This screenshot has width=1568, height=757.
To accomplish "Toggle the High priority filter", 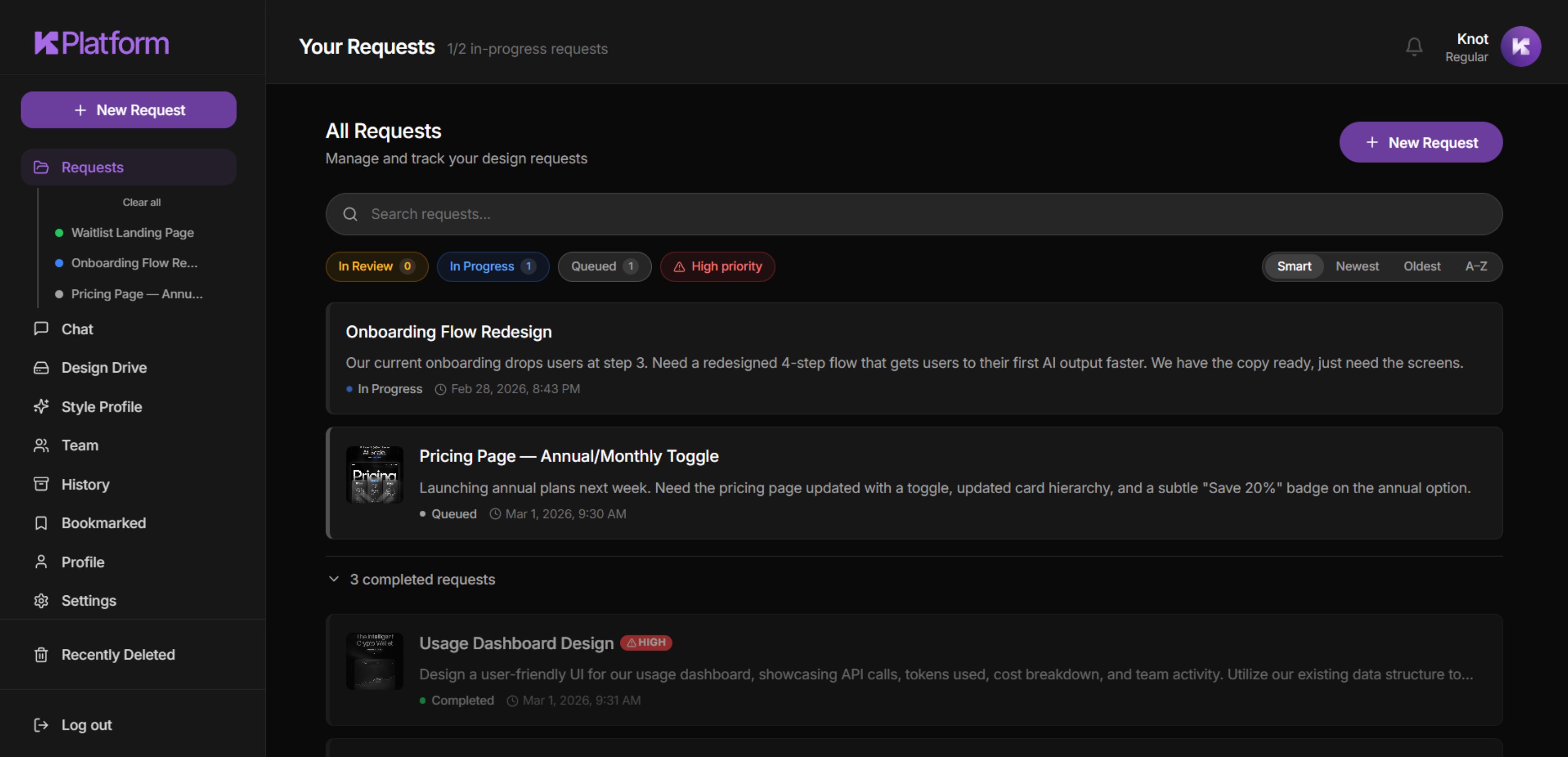I will pyautogui.click(x=717, y=266).
